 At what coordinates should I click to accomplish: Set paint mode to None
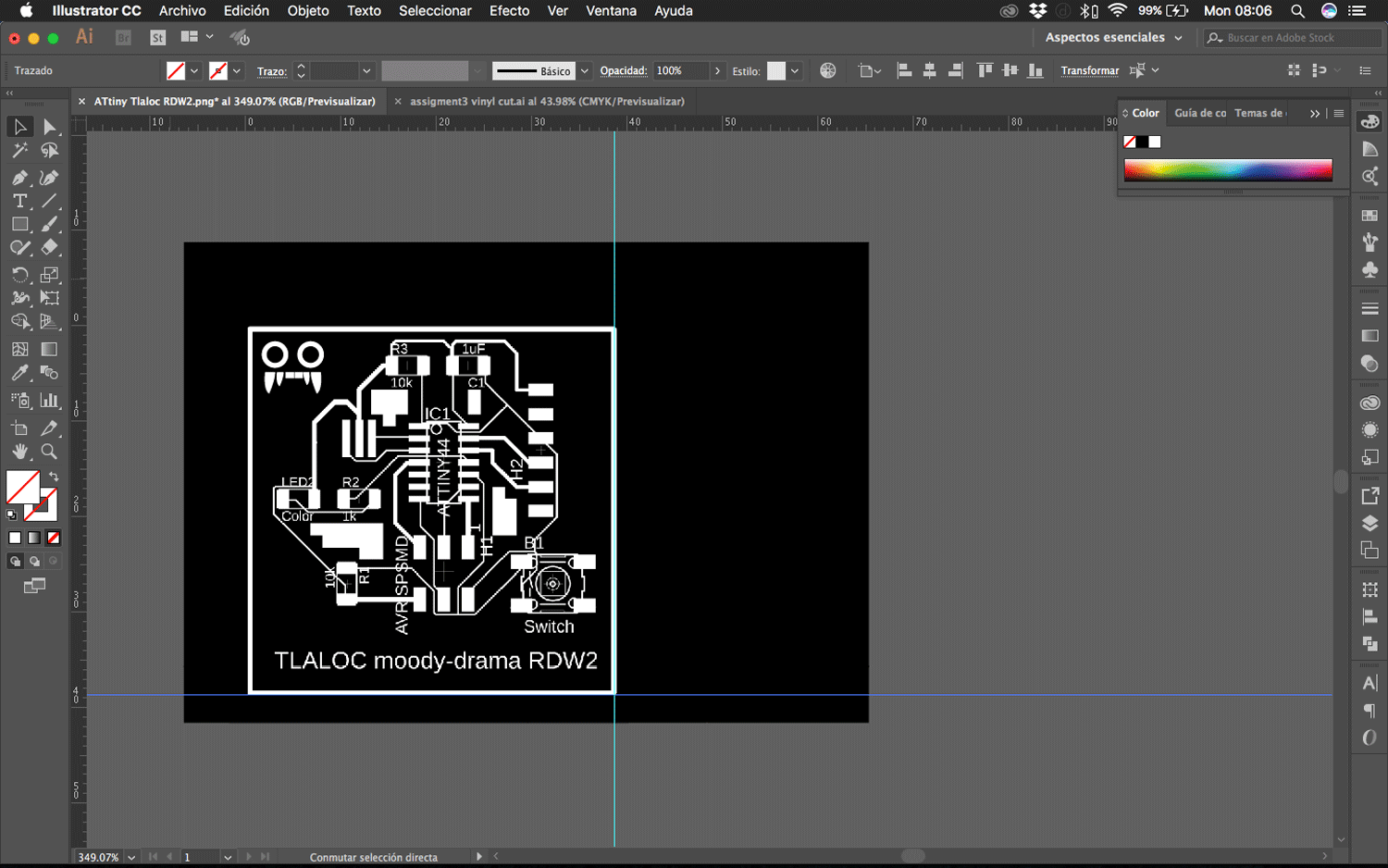pyautogui.click(x=54, y=538)
